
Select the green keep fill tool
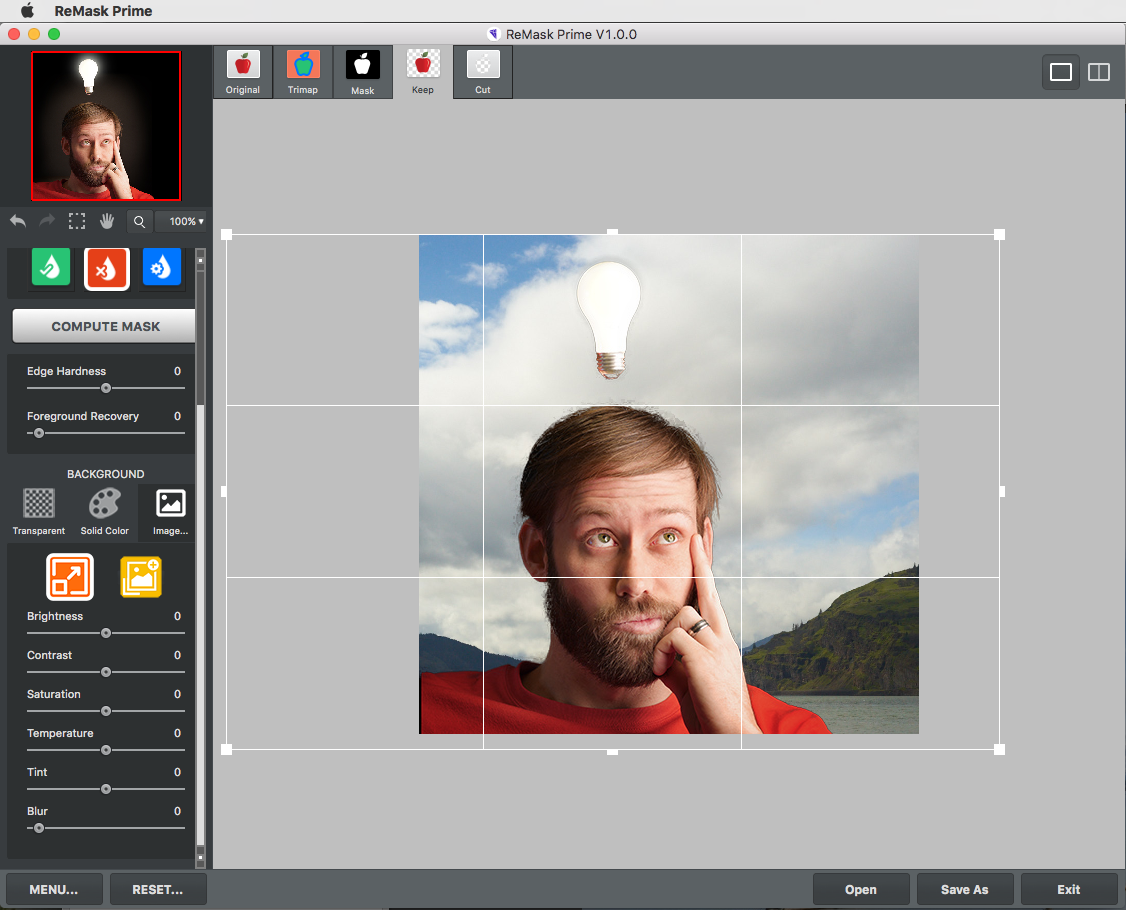click(x=51, y=268)
